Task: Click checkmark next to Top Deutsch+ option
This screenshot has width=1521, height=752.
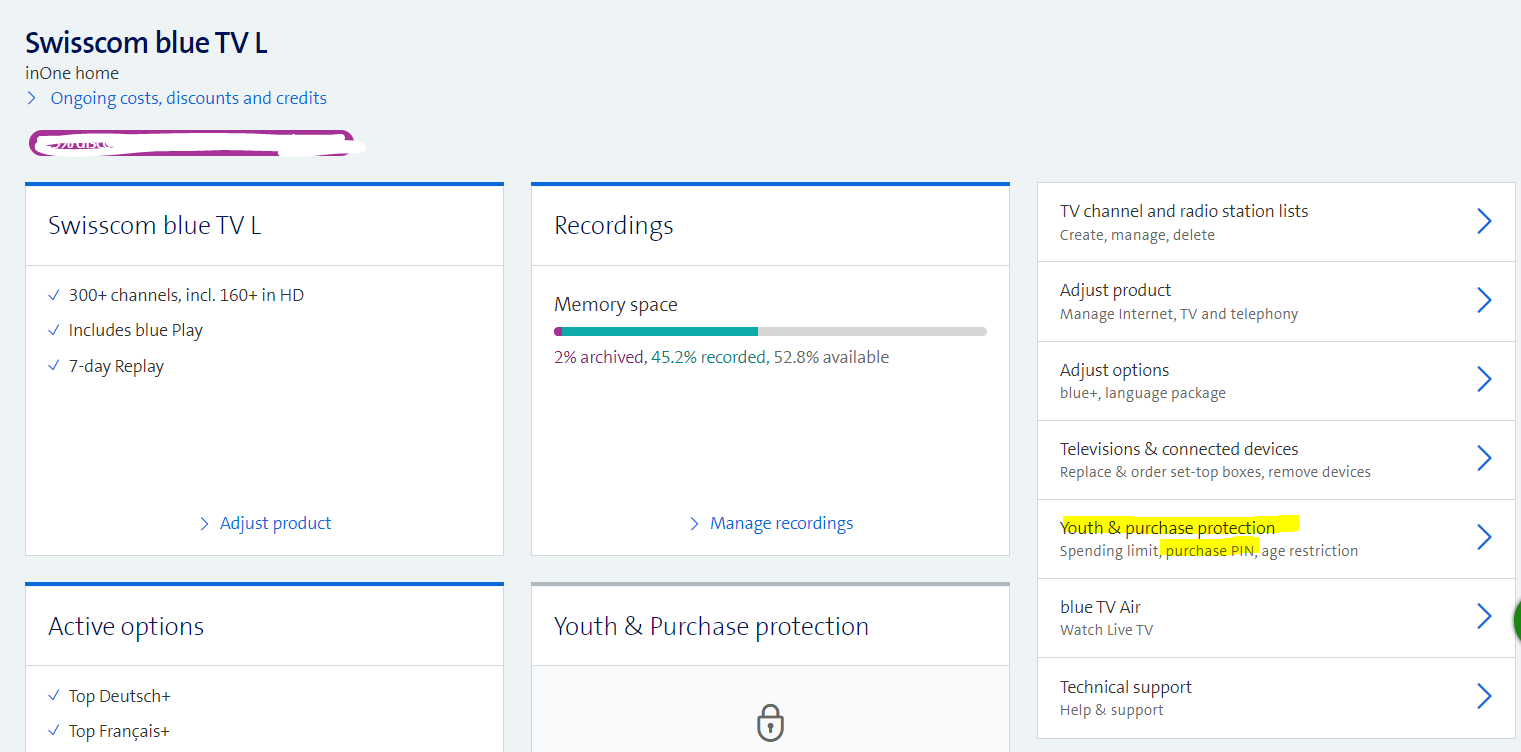Action: point(54,696)
